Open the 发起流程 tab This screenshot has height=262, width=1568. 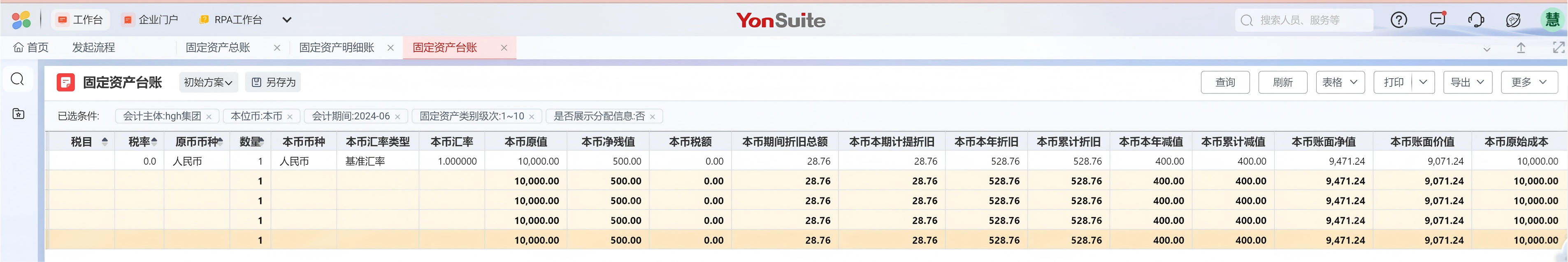point(93,47)
